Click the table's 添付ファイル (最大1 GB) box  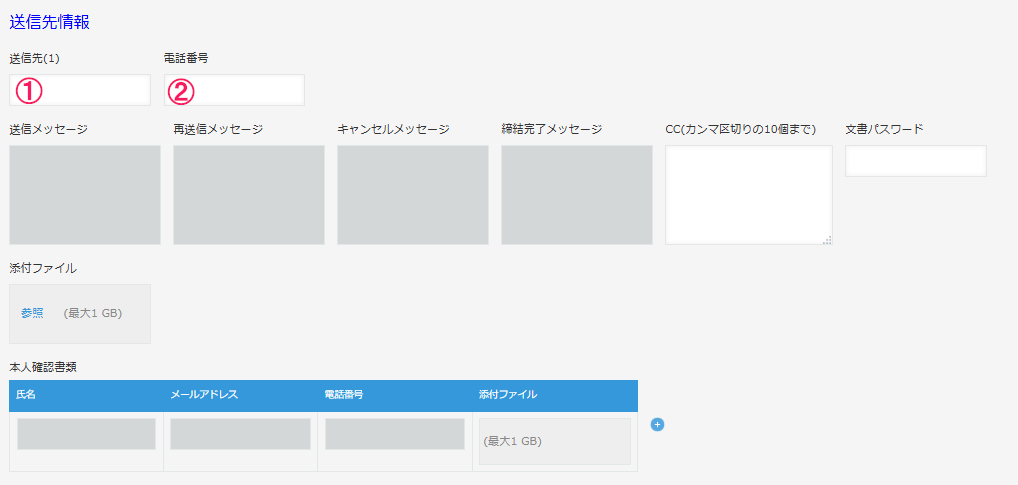click(554, 441)
